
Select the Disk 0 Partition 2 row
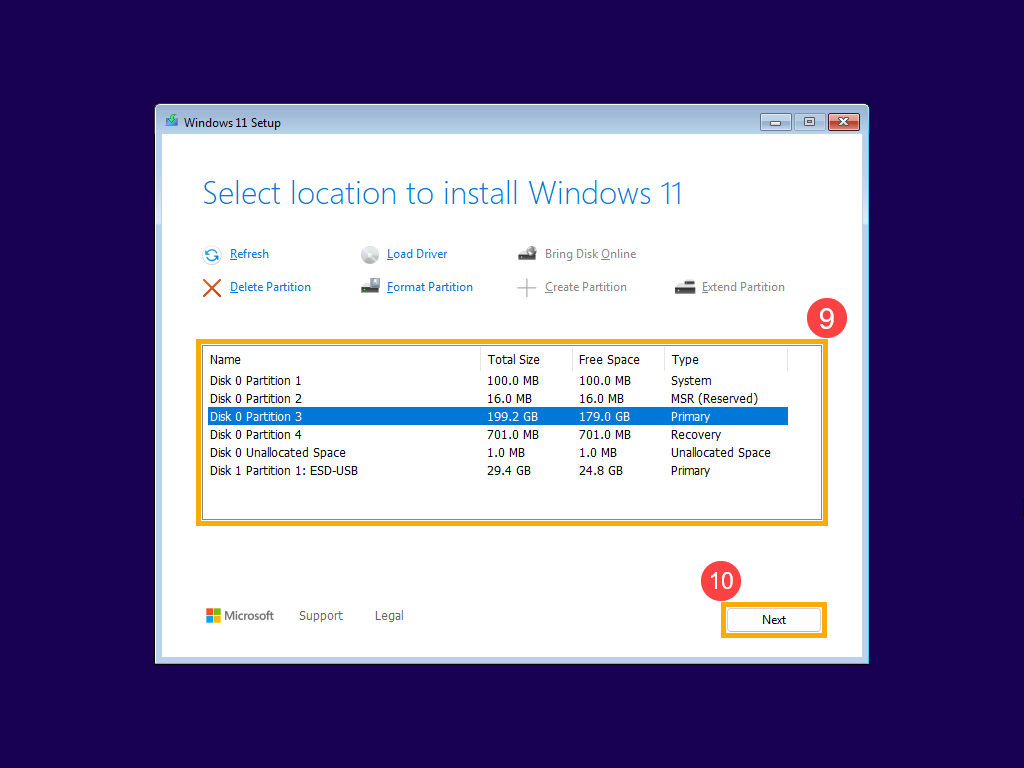click(x=498, y=398)
